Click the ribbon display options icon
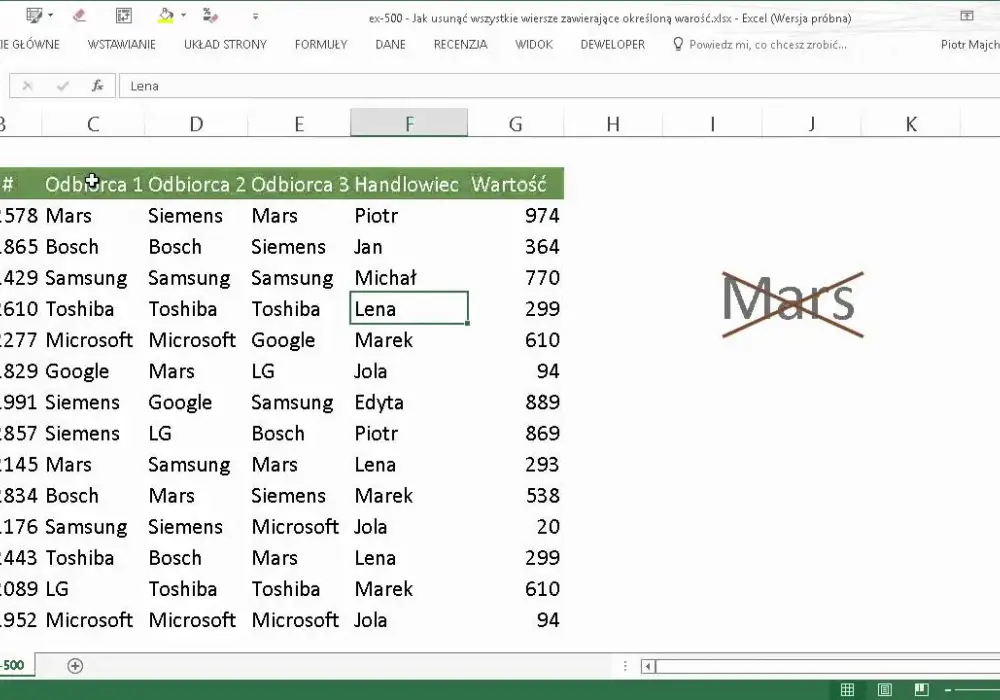1000x700 pixels. (x=967, y=16)
